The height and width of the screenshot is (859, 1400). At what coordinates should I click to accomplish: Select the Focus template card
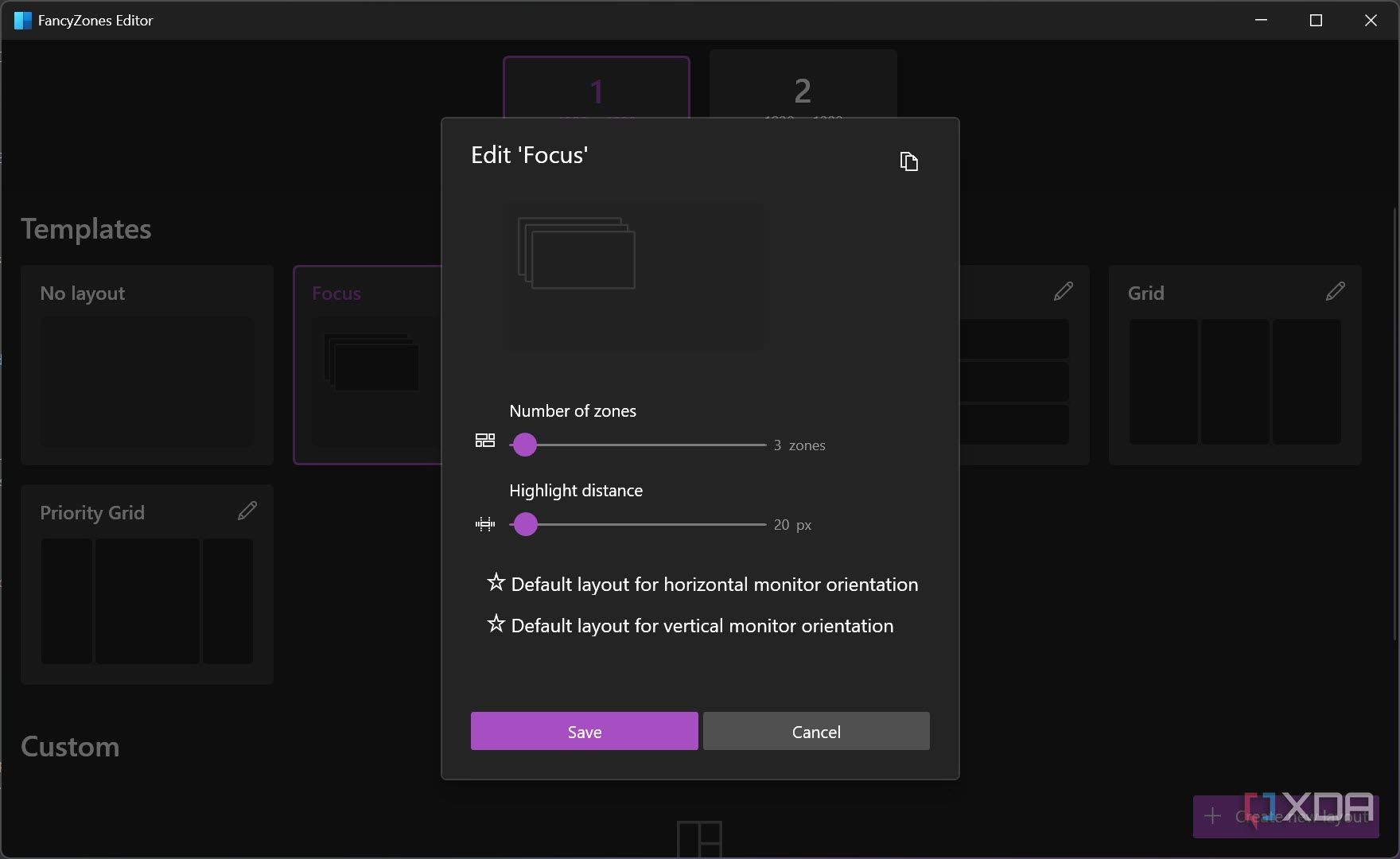(x=367, y=365)
